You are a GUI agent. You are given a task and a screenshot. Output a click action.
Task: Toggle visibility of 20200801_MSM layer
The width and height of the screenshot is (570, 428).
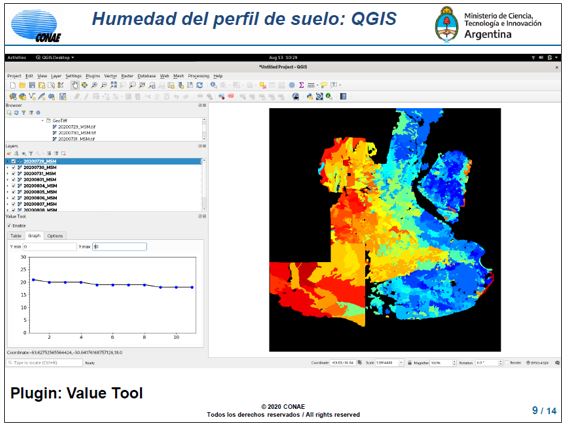tap(14, 180)
